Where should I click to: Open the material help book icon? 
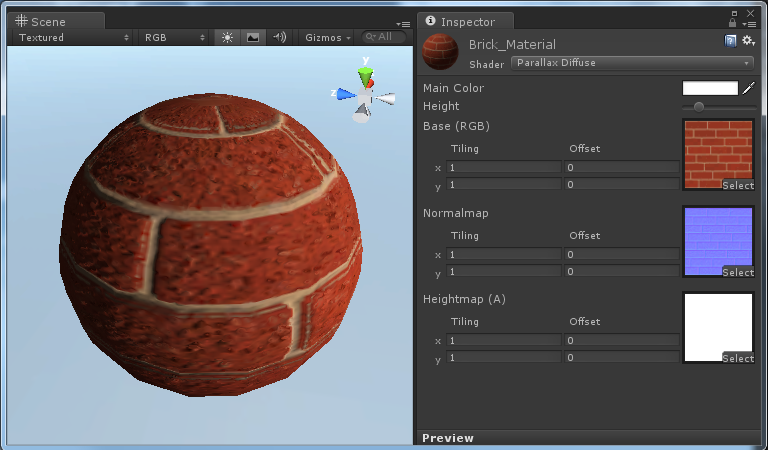(730, 41)
